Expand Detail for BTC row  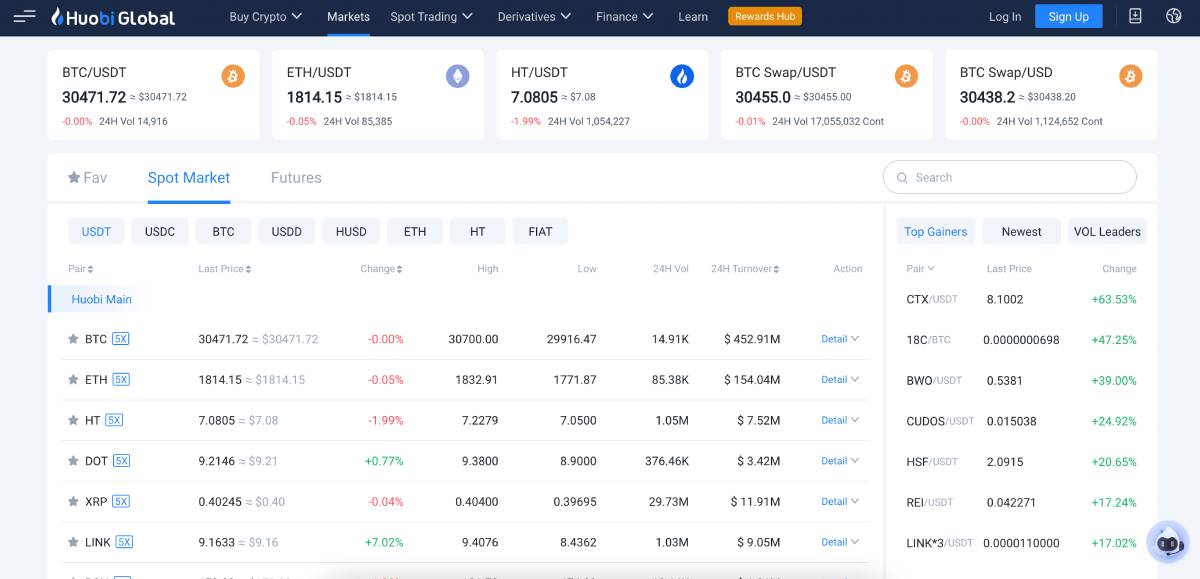[x=840, y=339]
